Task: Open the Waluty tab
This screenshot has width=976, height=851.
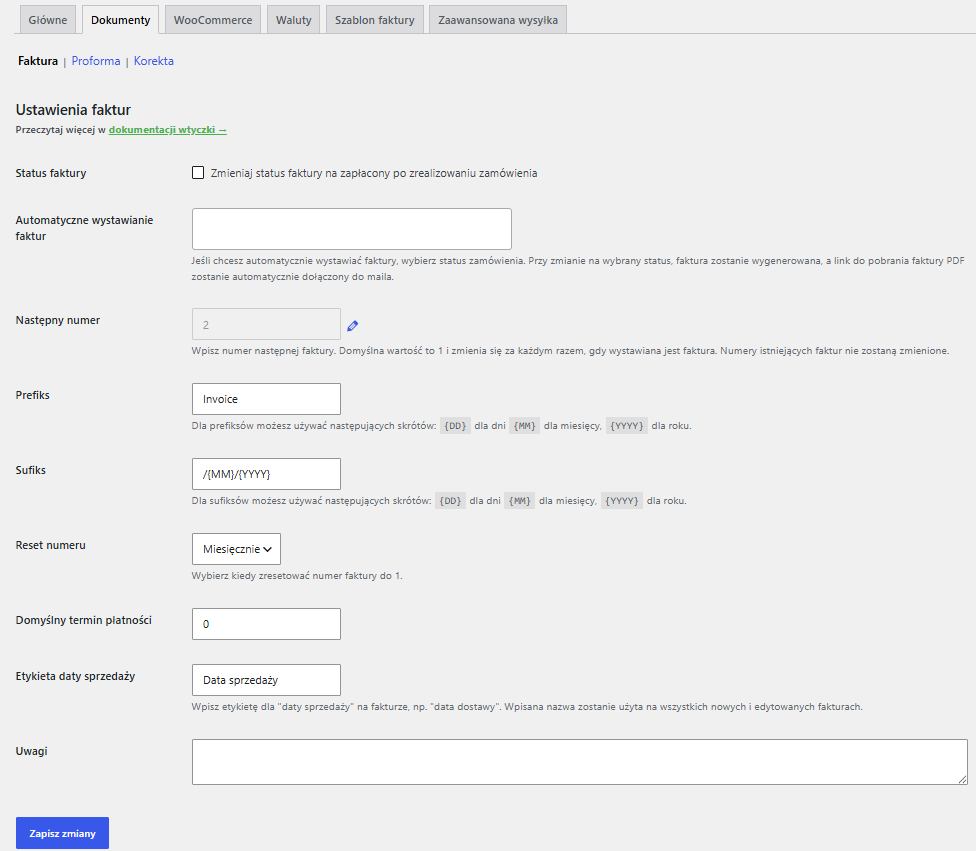Action: pos(294,20)
